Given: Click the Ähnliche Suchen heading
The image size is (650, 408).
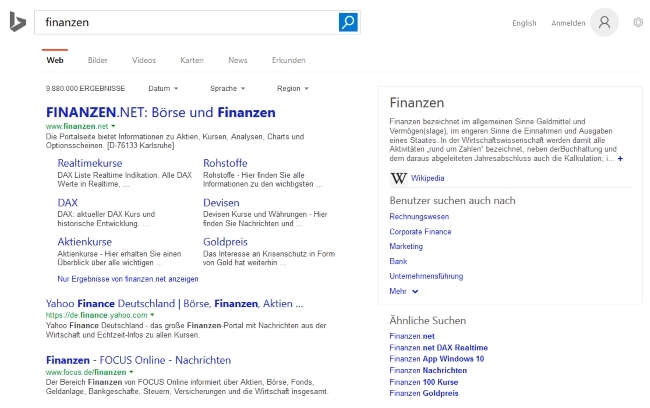Looking at the screenshot, I should [x=427, y=321].
